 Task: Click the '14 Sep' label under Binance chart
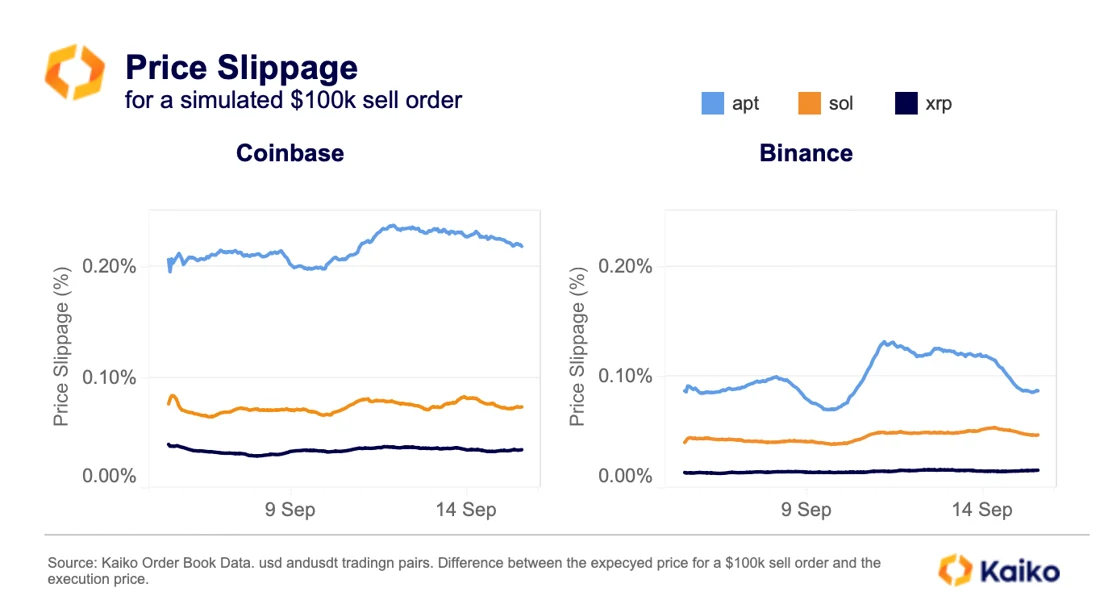982,510
